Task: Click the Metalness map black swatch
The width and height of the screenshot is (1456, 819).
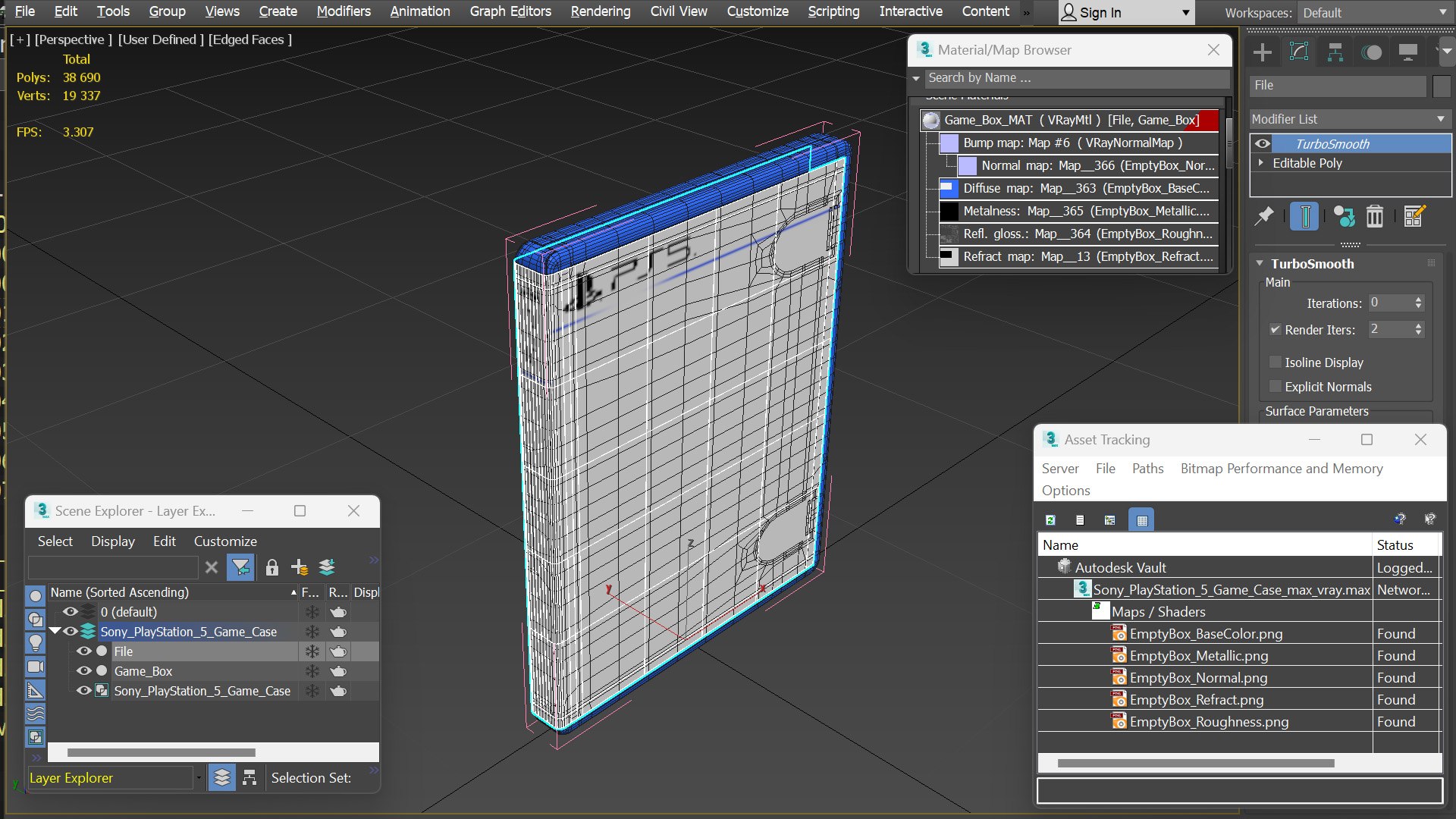Action: pos(949,211)
